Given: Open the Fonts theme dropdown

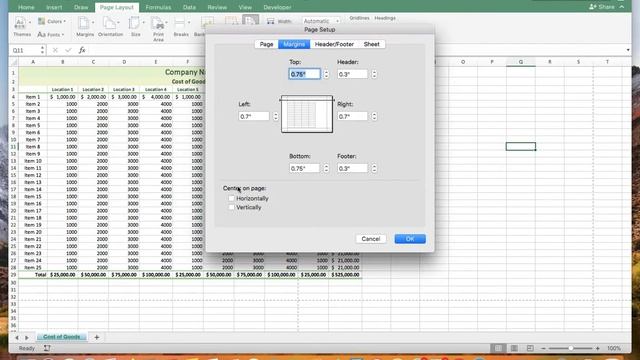Looking at the screenshot, I should pos(51,35).
